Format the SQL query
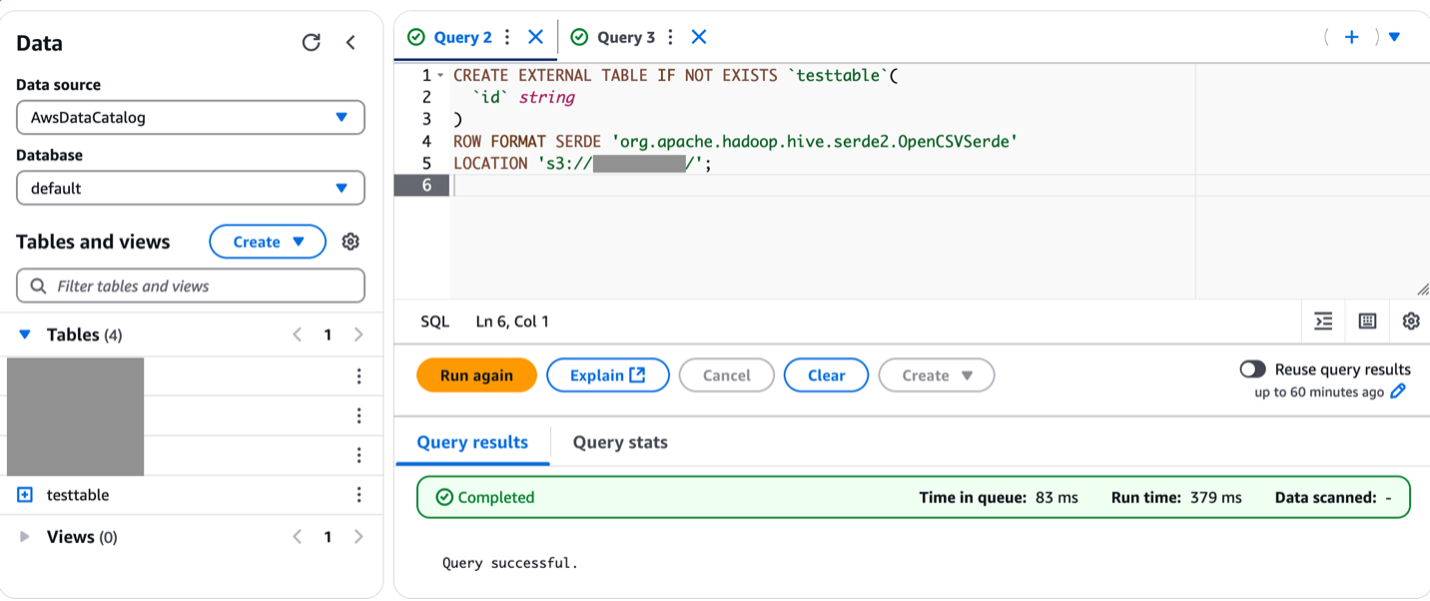The width and height of the screenshot is (1430, 601). point(1323,321)
